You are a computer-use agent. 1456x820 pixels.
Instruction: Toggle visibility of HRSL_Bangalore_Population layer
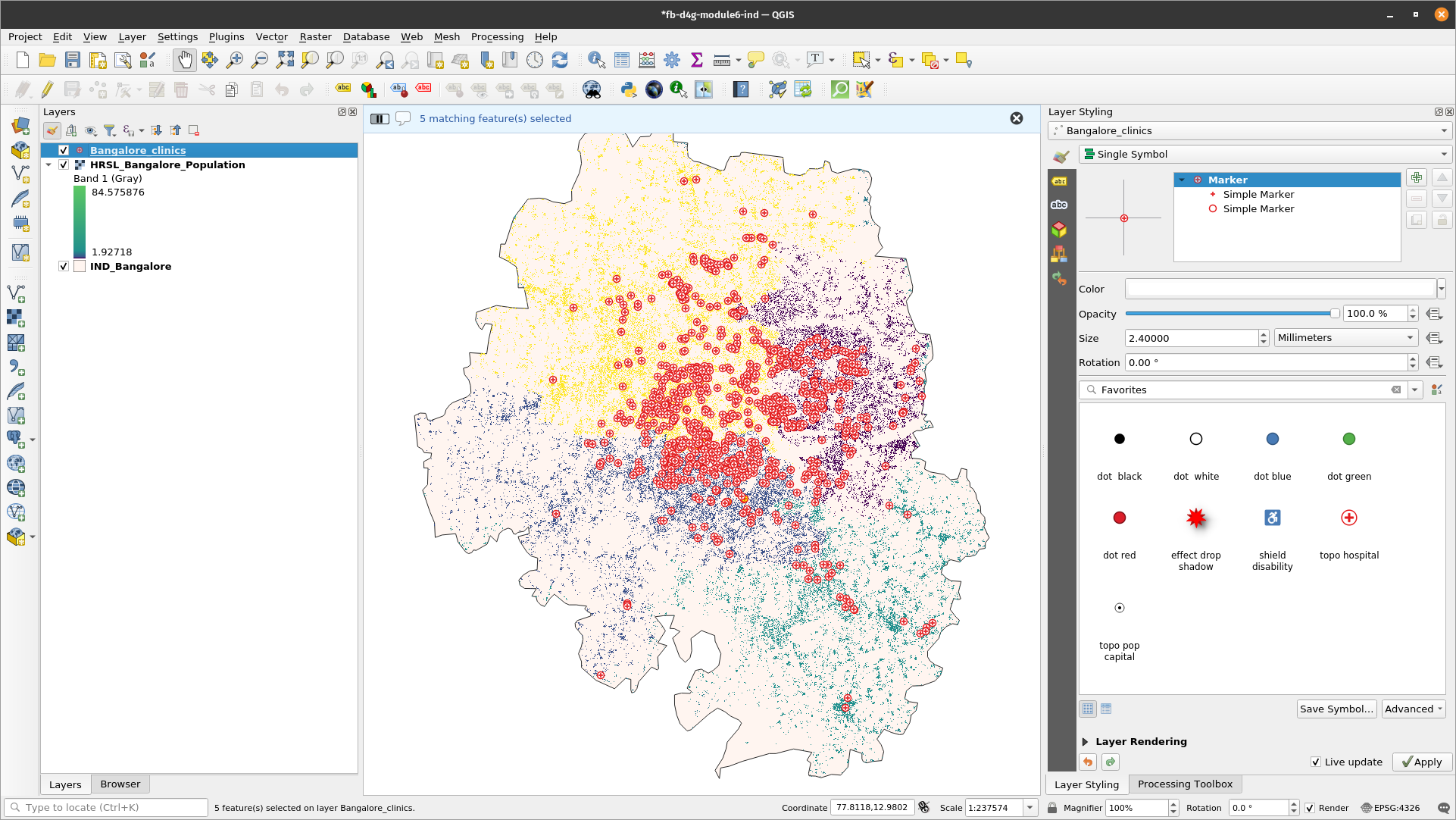62,164
